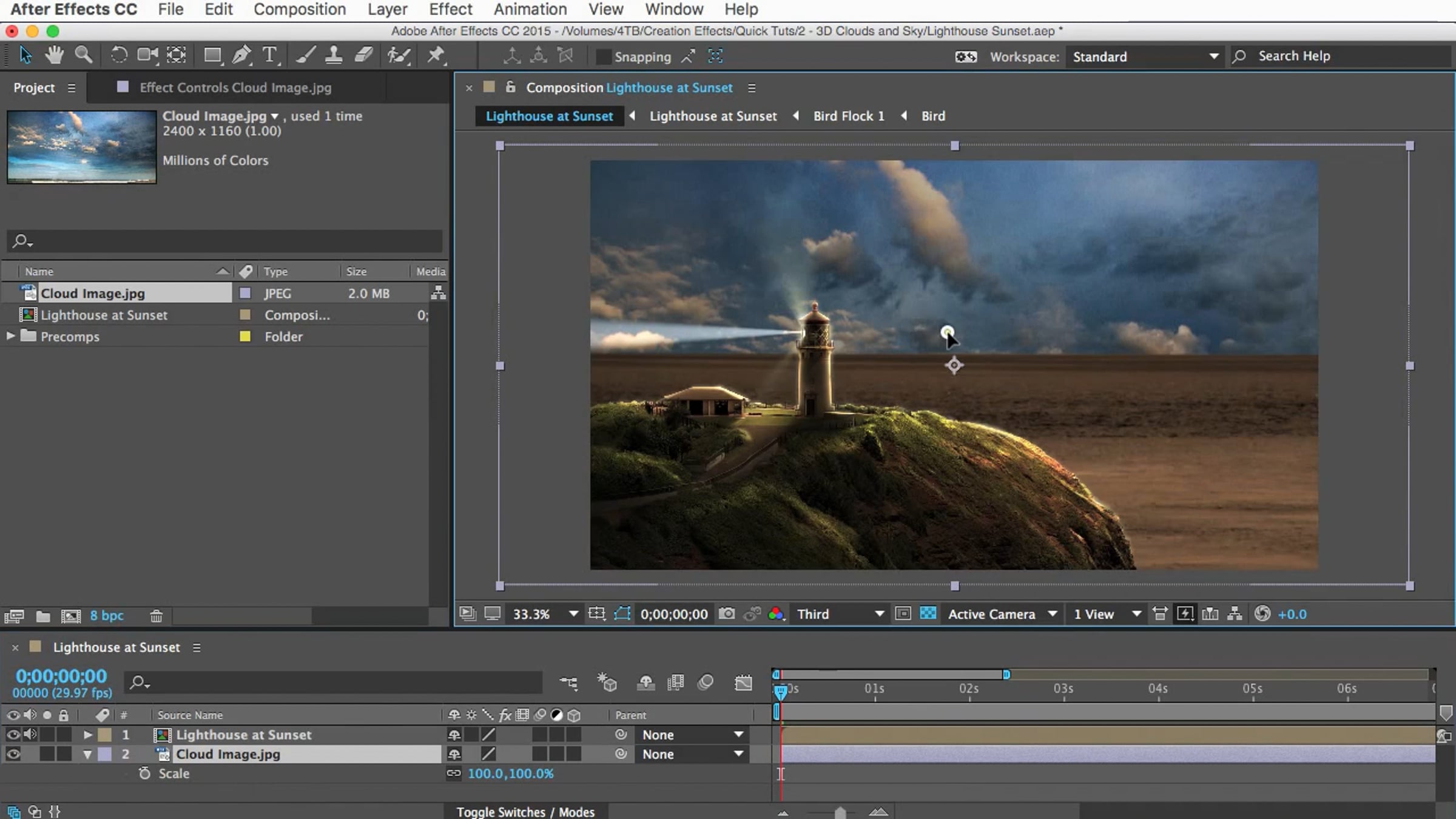This screenshot has height=819, width=1456.
Task: Switch to Effect Controls Cloud Image.jpg tab
Action: (235, 87)
